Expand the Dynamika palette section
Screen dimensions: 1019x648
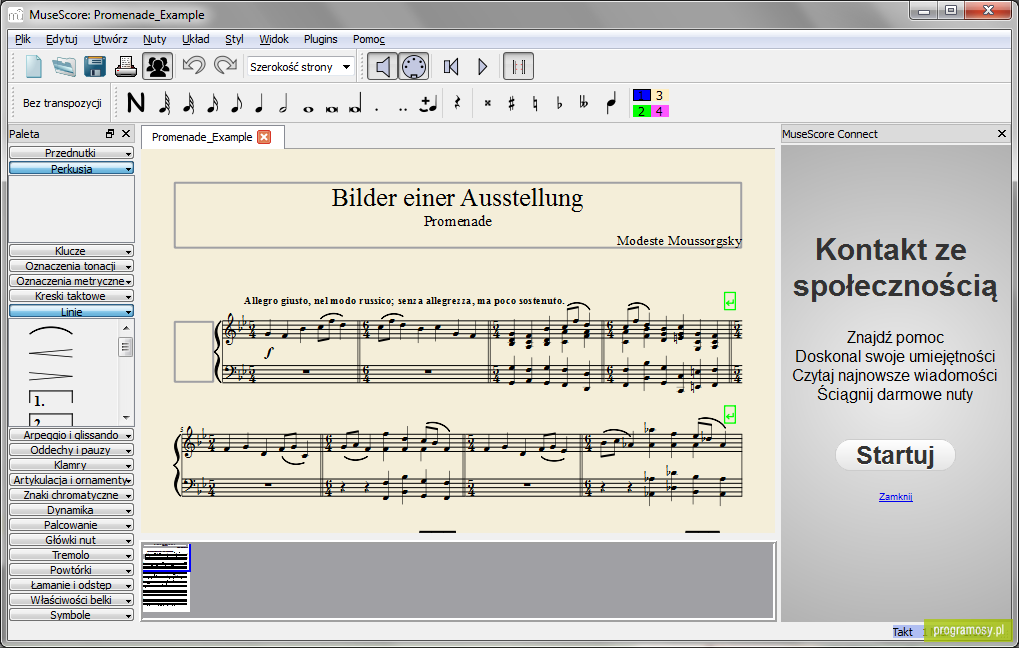tap(71, 510)
